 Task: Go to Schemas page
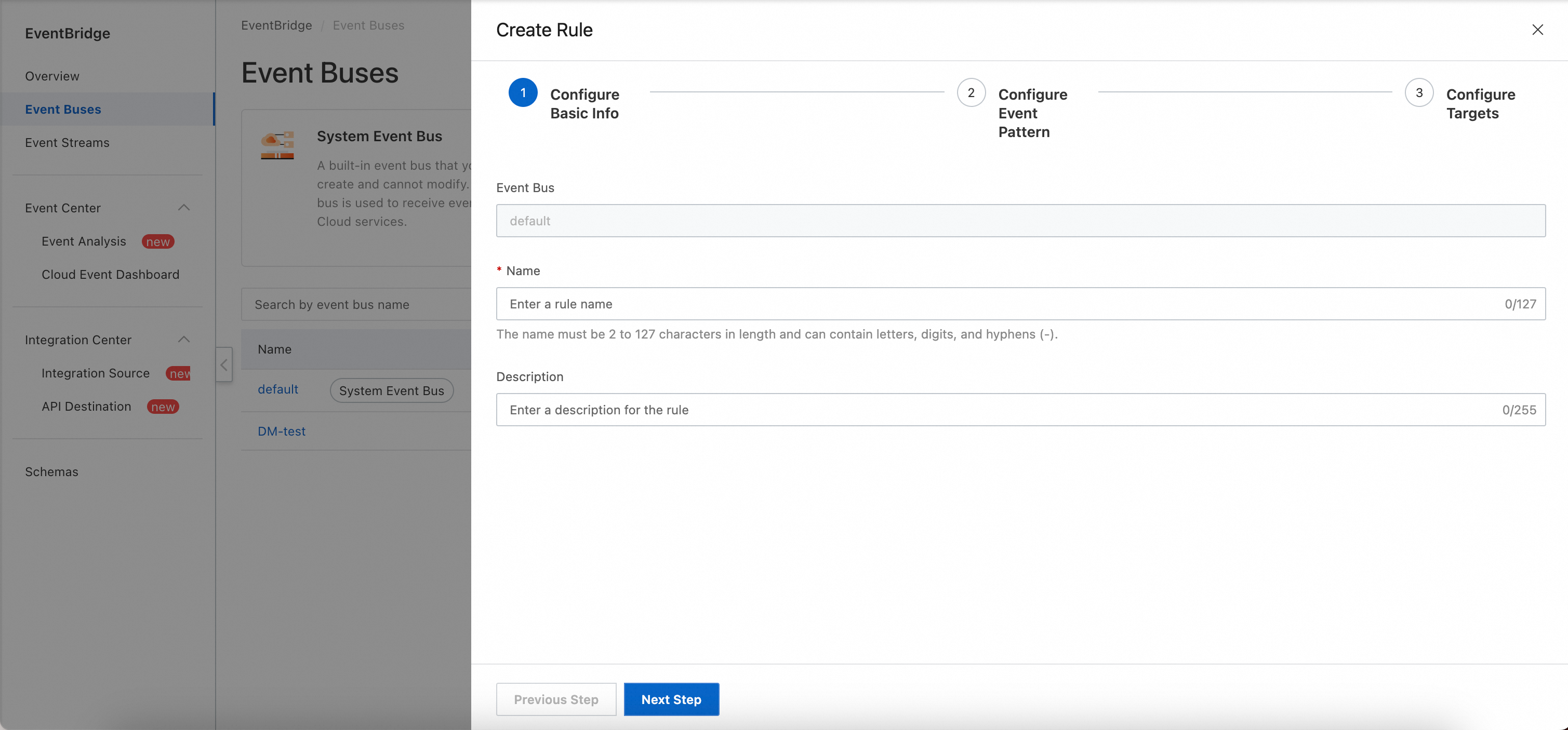[52, 471]
